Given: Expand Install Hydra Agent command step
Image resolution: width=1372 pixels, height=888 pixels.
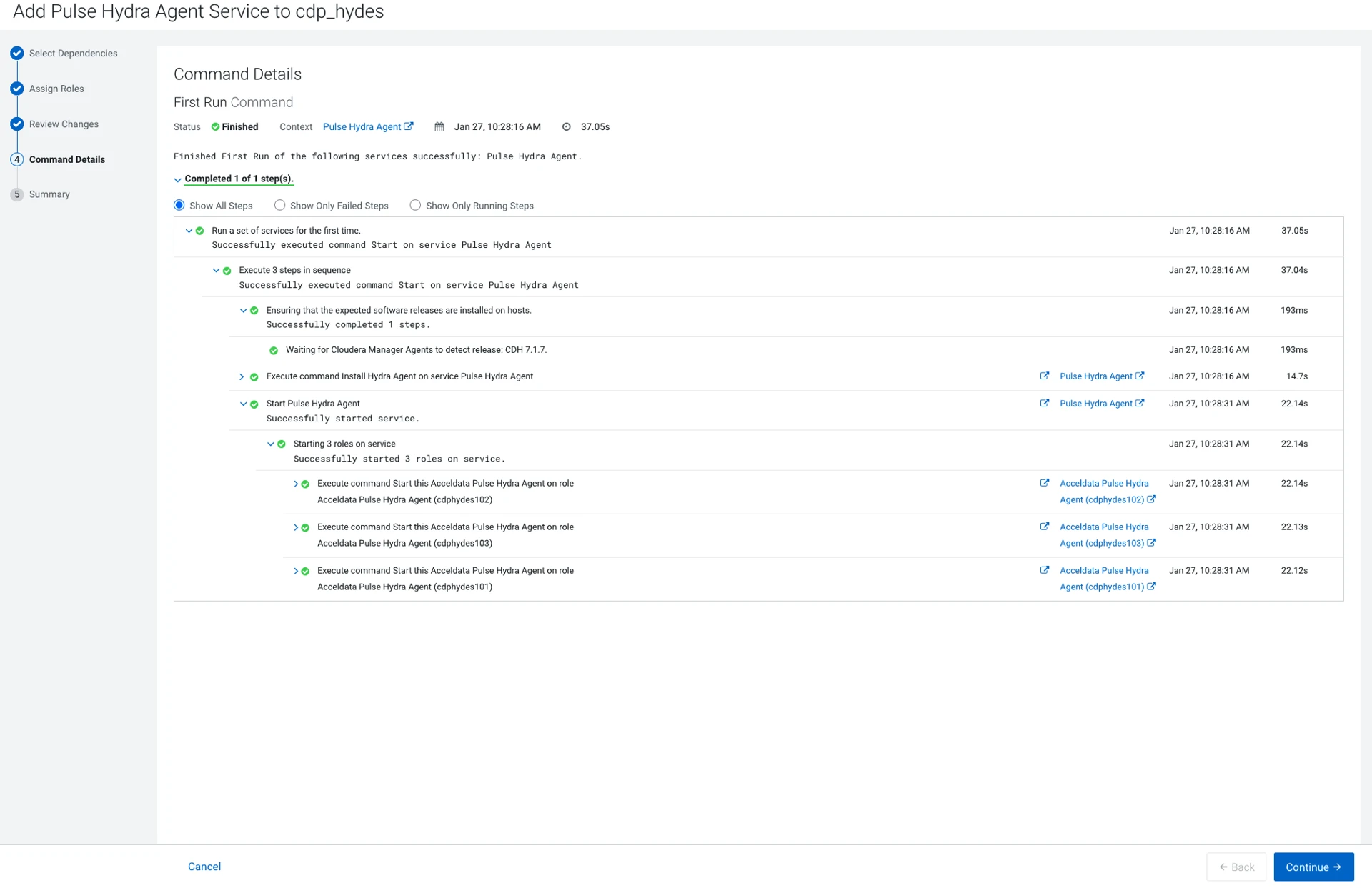Looking at the screenshot, I should pyautogui.click(x=242, y=376).
